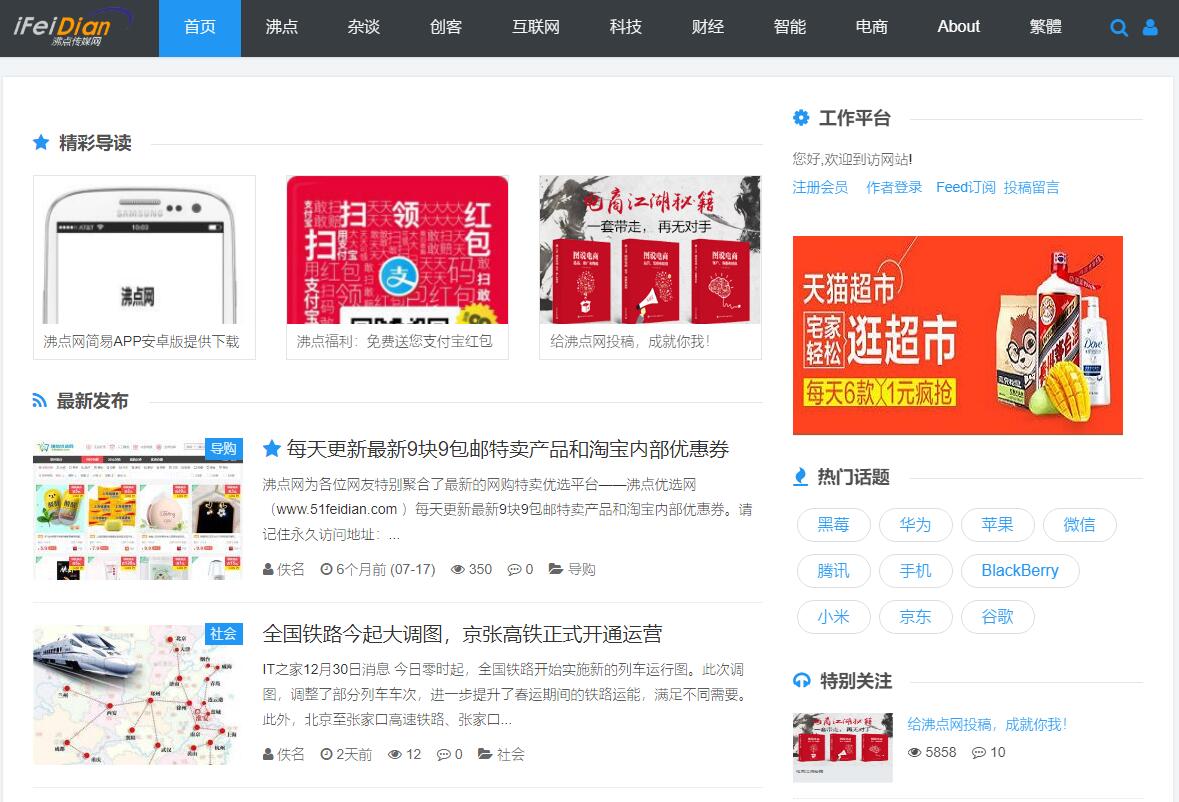Screen dimensions: 1179x802
Task: Select the 微信 hot topic tag
Action: 1080,525
